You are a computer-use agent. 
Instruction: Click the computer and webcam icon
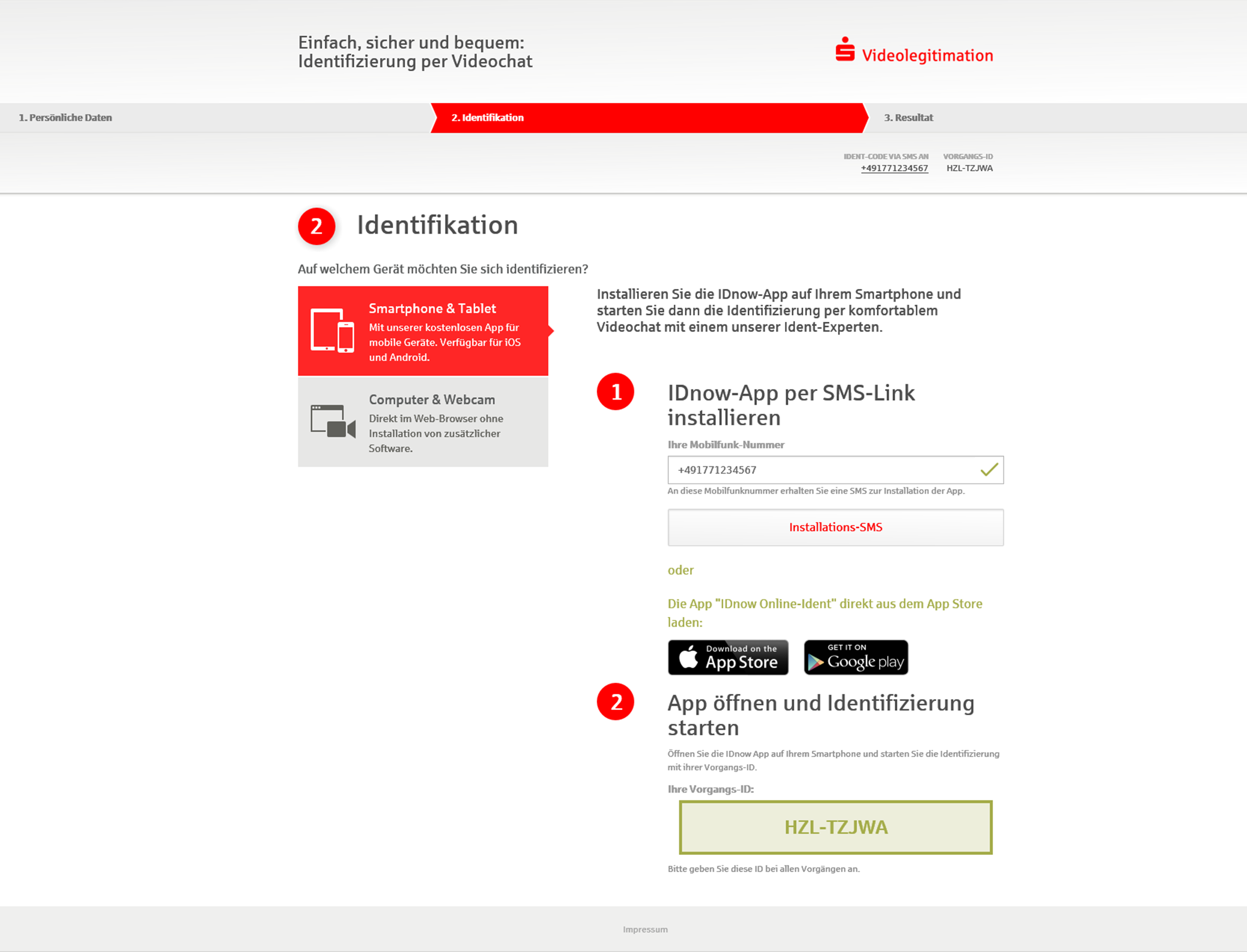click(x=333, y=421)
